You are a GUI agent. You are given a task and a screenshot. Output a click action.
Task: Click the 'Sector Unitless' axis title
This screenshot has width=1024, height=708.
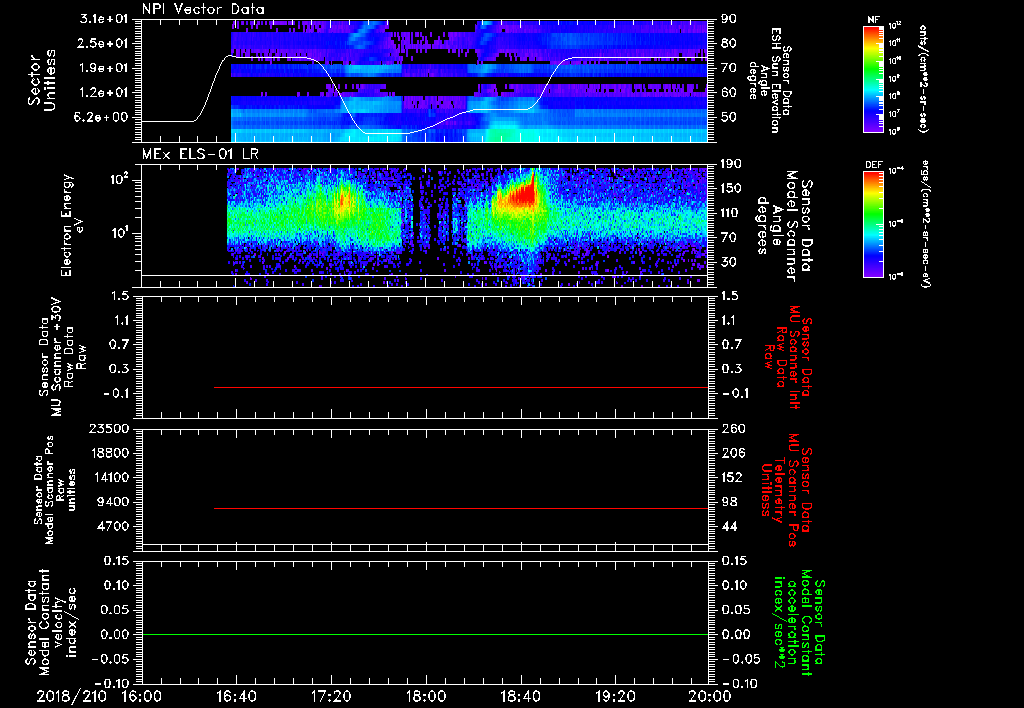[42, 80]
